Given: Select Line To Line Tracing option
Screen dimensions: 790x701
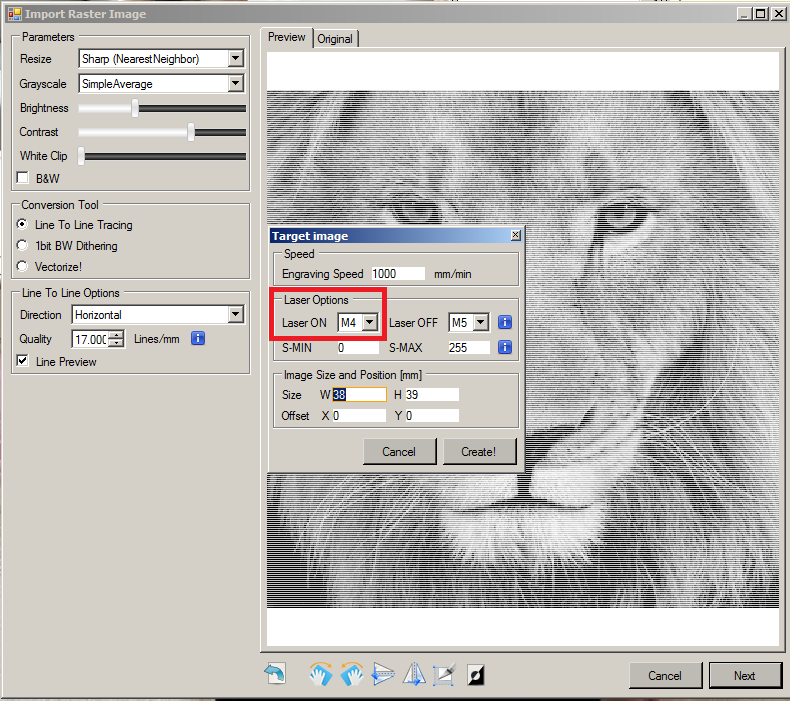Looking at the screenshot, I should 22,224.
